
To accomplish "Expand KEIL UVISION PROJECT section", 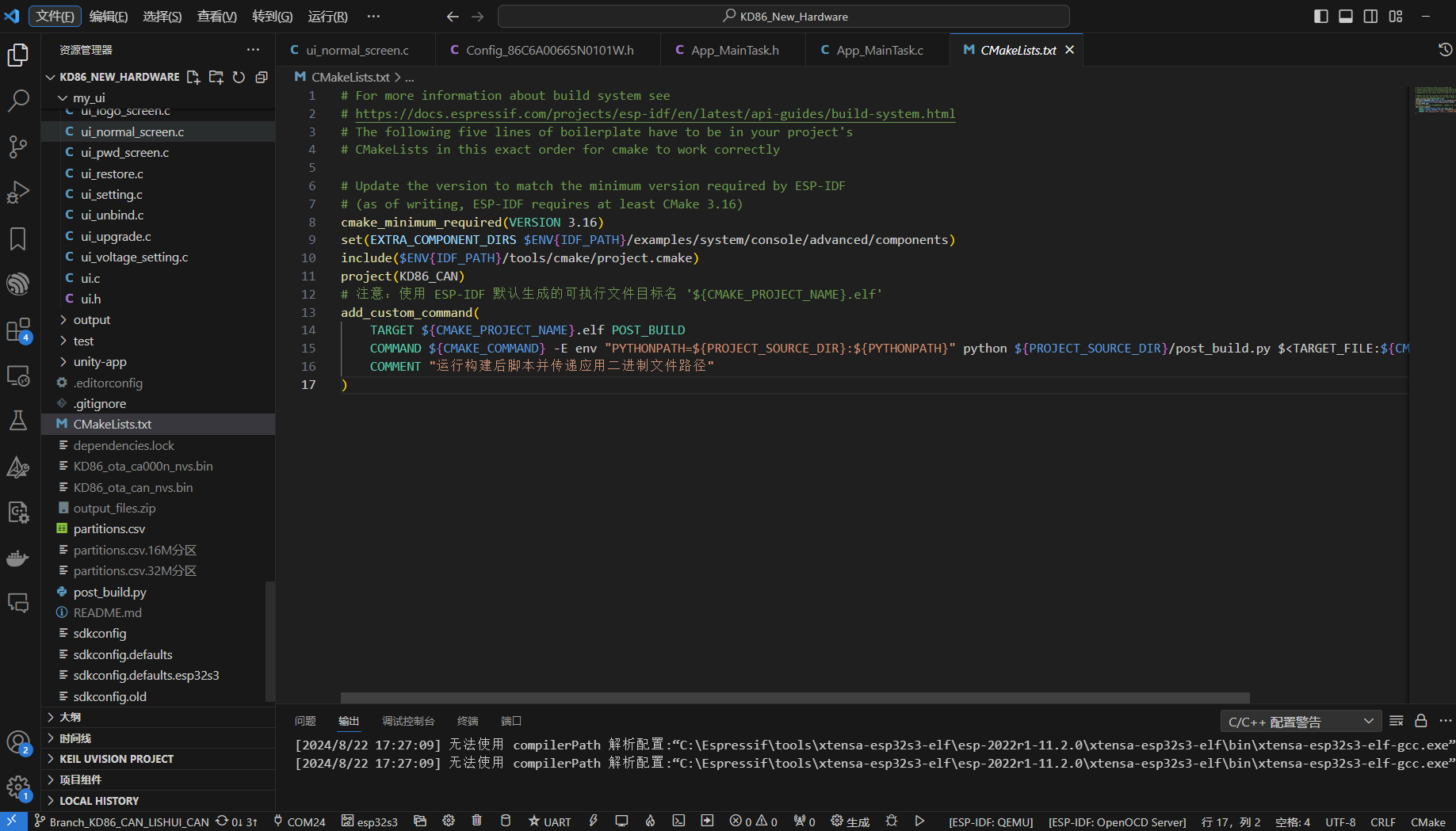I will (158, 759).
